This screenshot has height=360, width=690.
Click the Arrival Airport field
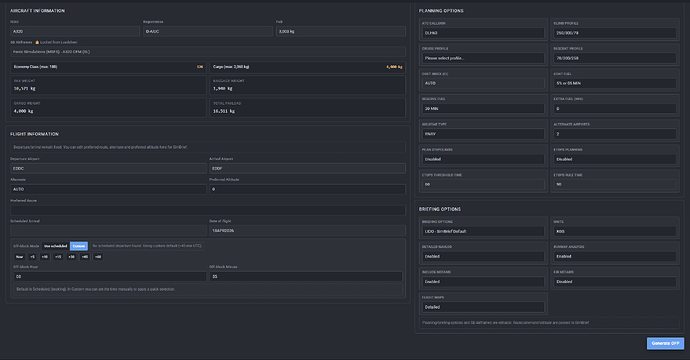(x=307, y=169)
